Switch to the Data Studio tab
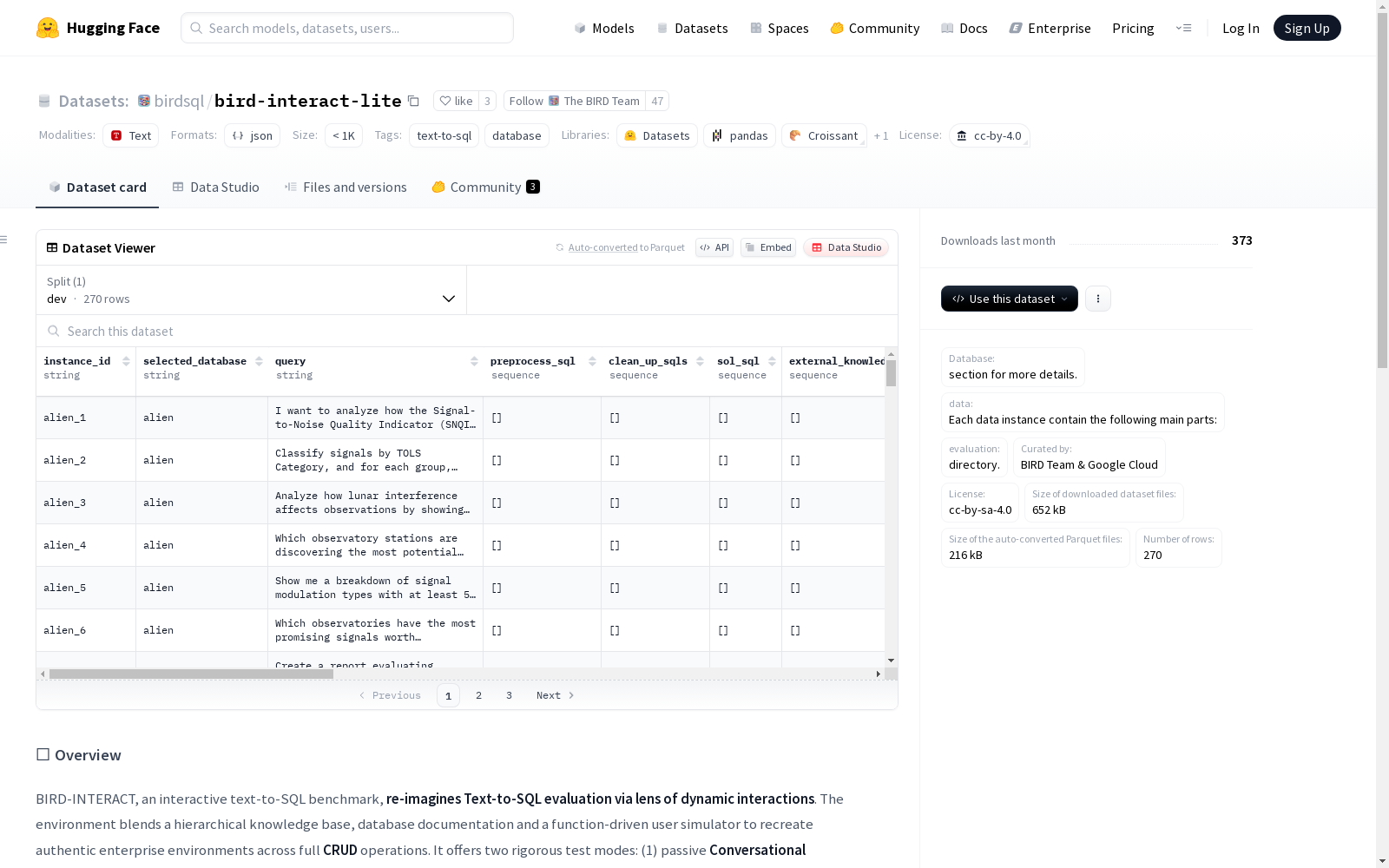 [x=215, y=187]
